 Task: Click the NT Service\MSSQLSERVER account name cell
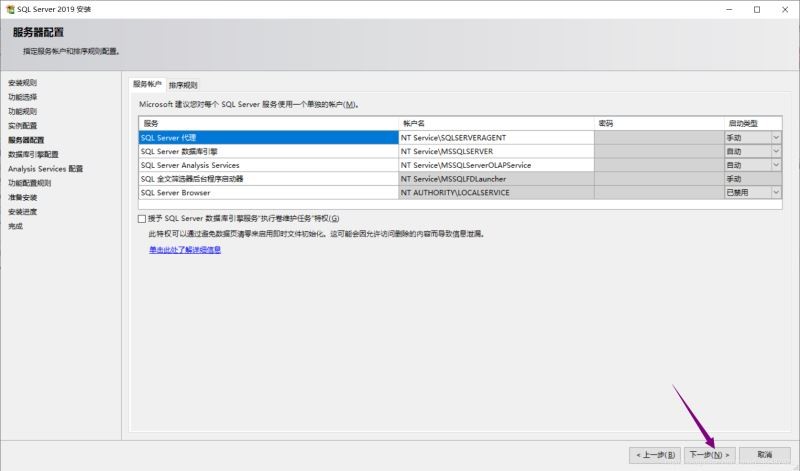tap(495, 151)
